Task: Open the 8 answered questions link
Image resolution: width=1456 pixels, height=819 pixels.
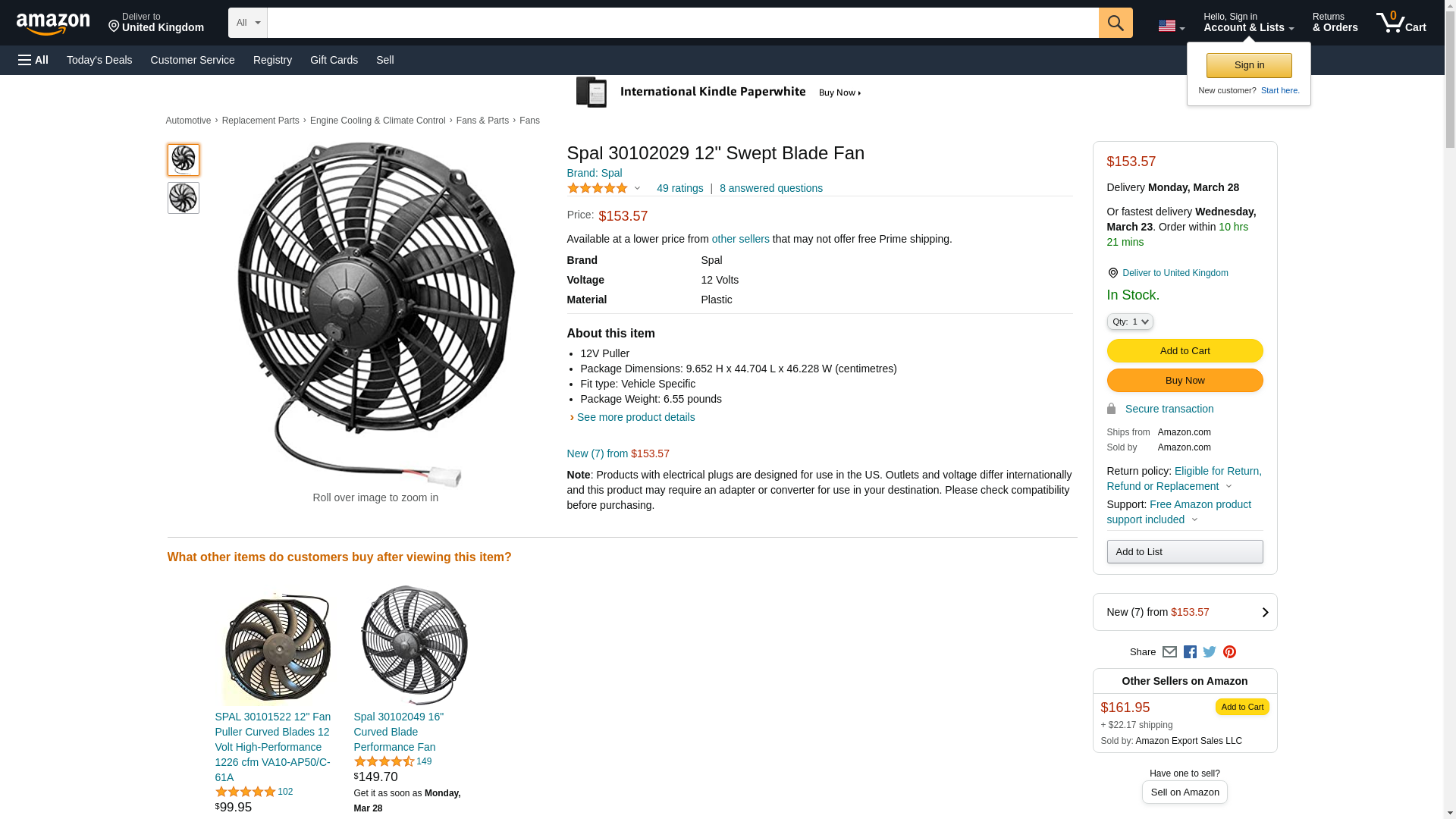Action: (x=770, y=188)
